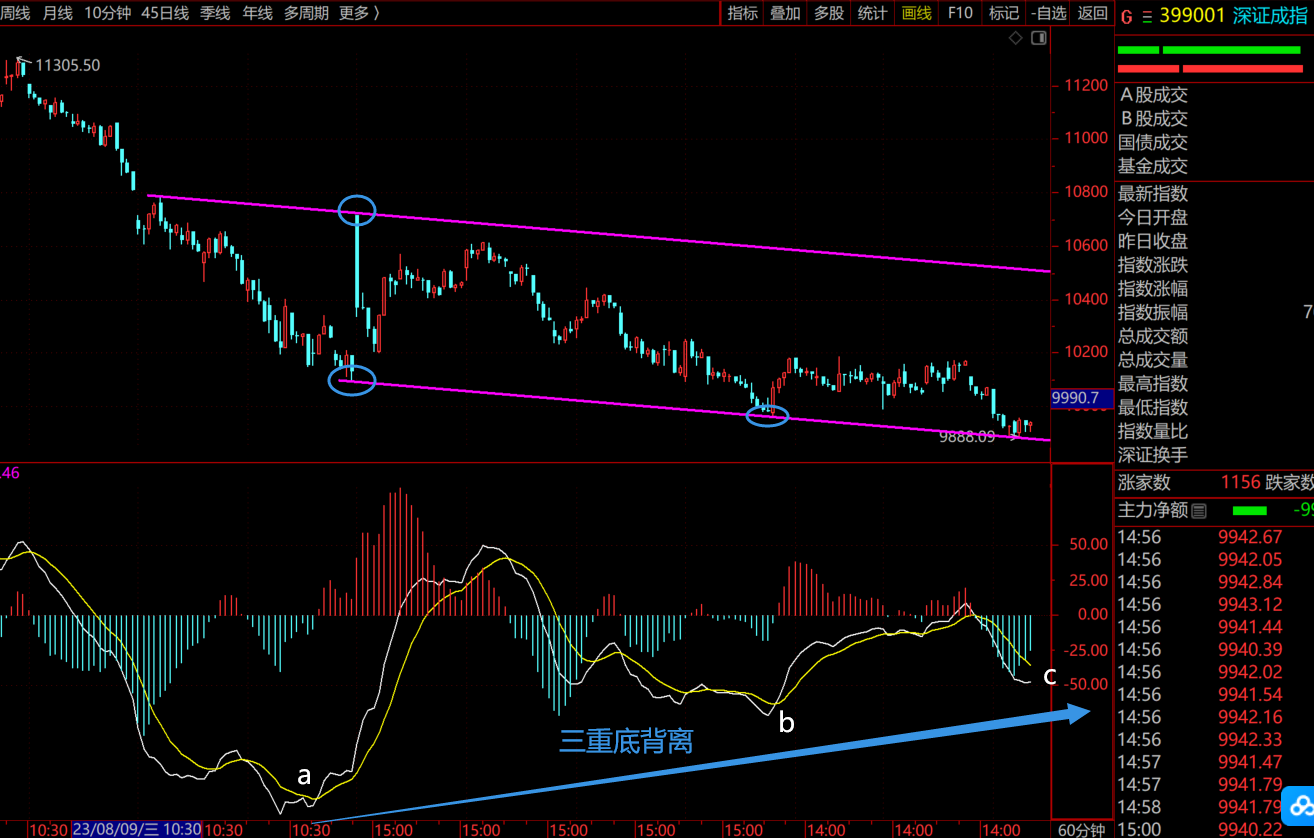Expand the 更多 period options
Image resolution: width=1314 pixels, height=838 pixels.
coord(359,13)
